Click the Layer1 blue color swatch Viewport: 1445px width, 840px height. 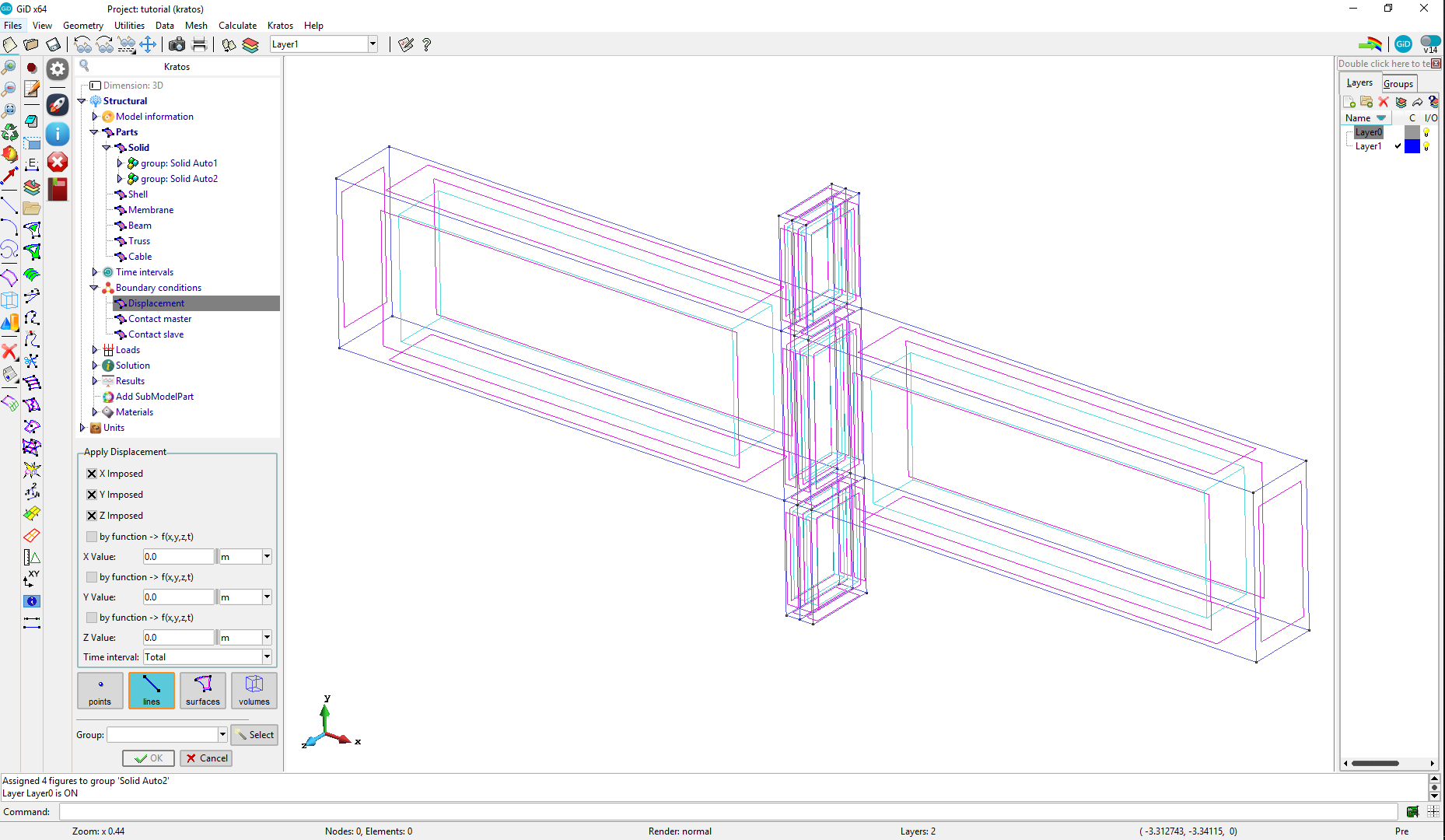tap(1412, 146)
